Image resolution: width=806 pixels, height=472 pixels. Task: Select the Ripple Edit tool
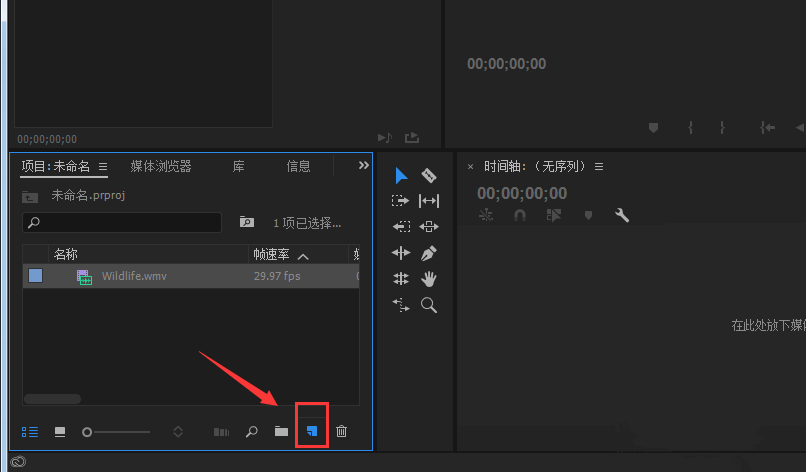tap(401, 253)
